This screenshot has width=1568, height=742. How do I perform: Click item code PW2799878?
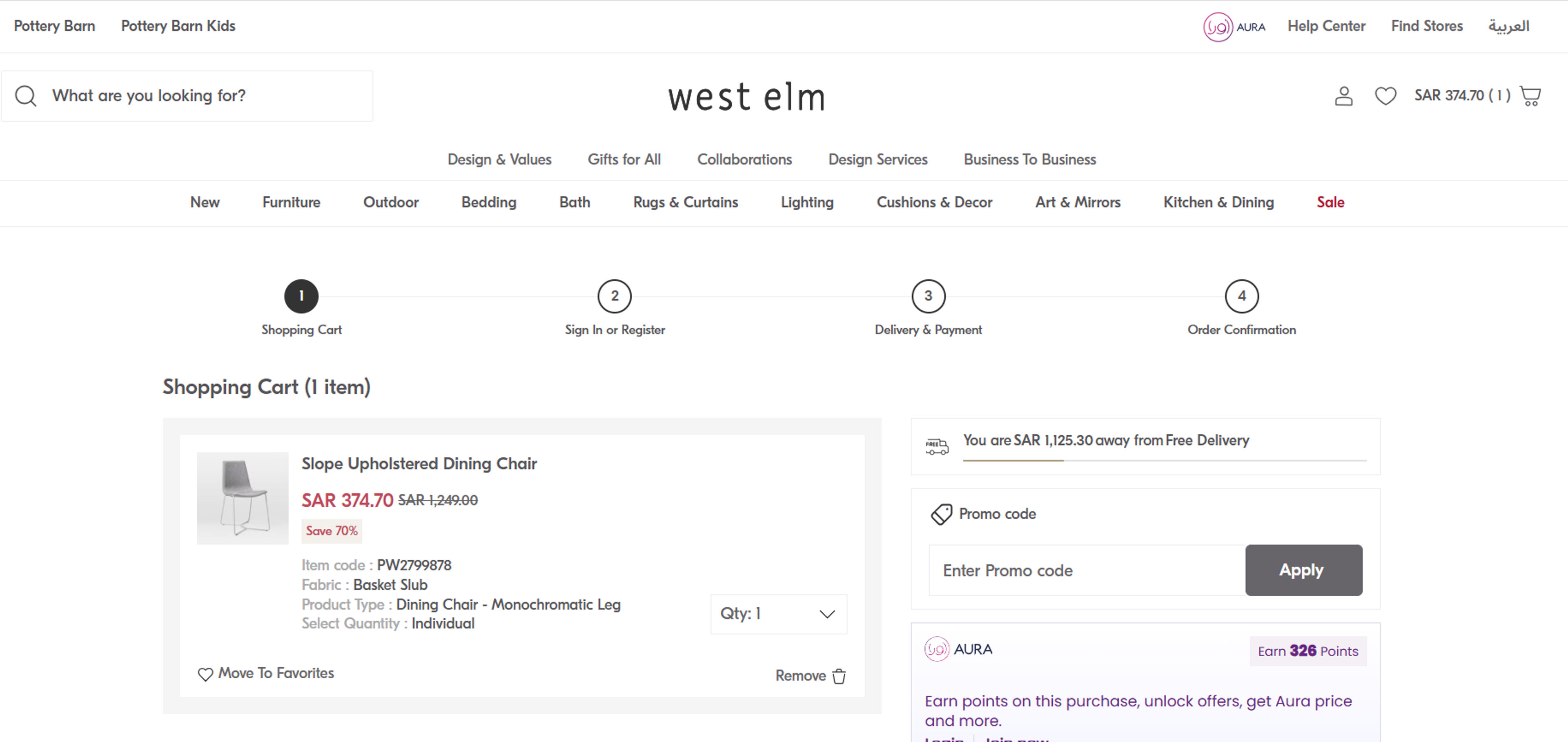[414, 566]
